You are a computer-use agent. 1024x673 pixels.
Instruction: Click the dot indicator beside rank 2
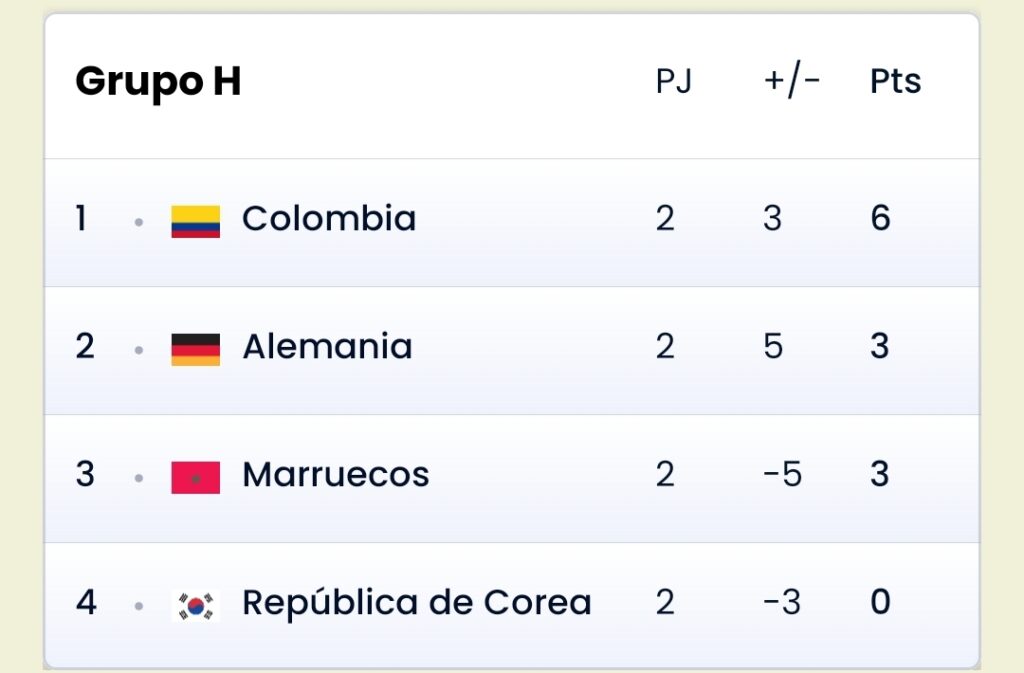click(x=138, y=351)
